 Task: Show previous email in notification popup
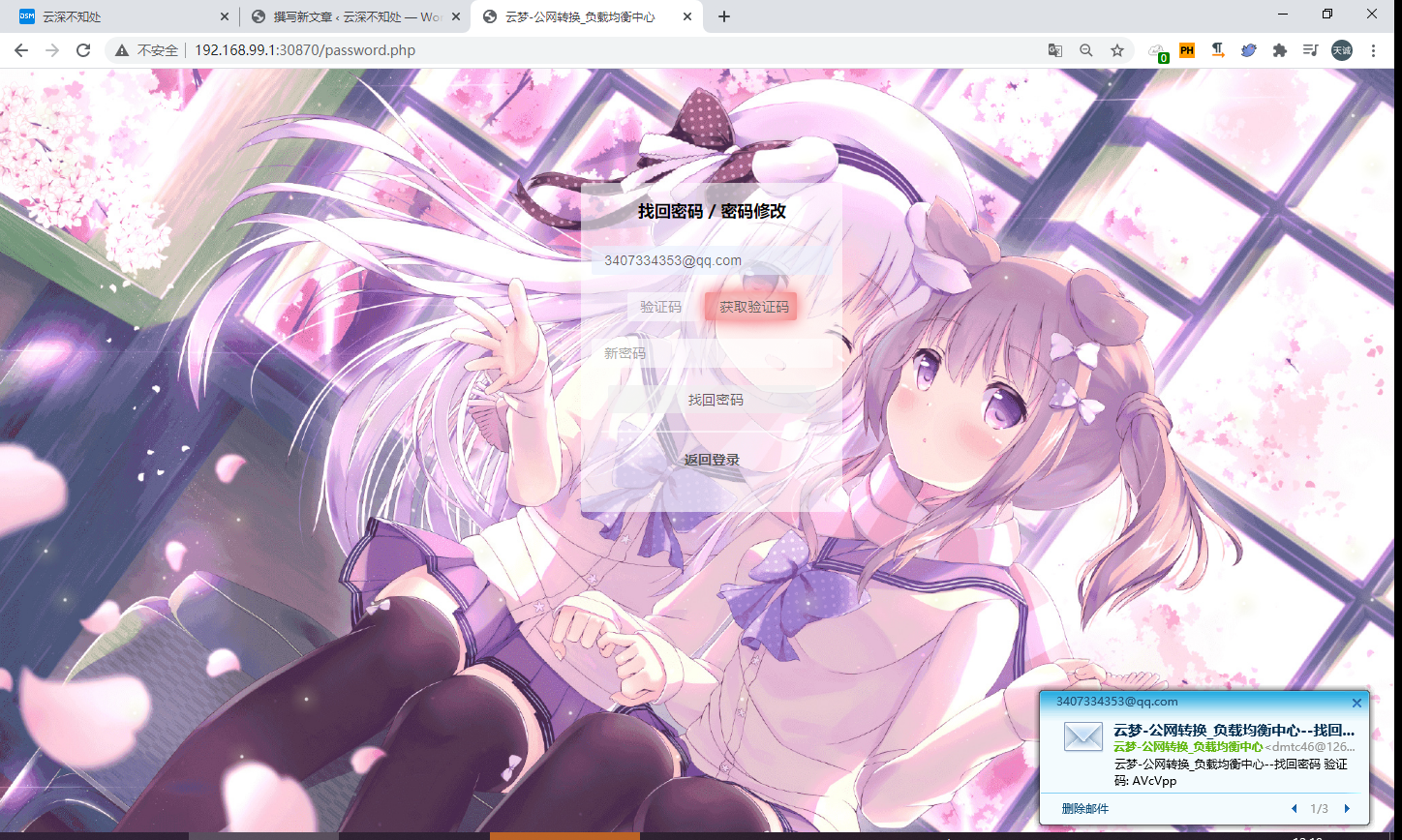click(x=1295, y=808)
